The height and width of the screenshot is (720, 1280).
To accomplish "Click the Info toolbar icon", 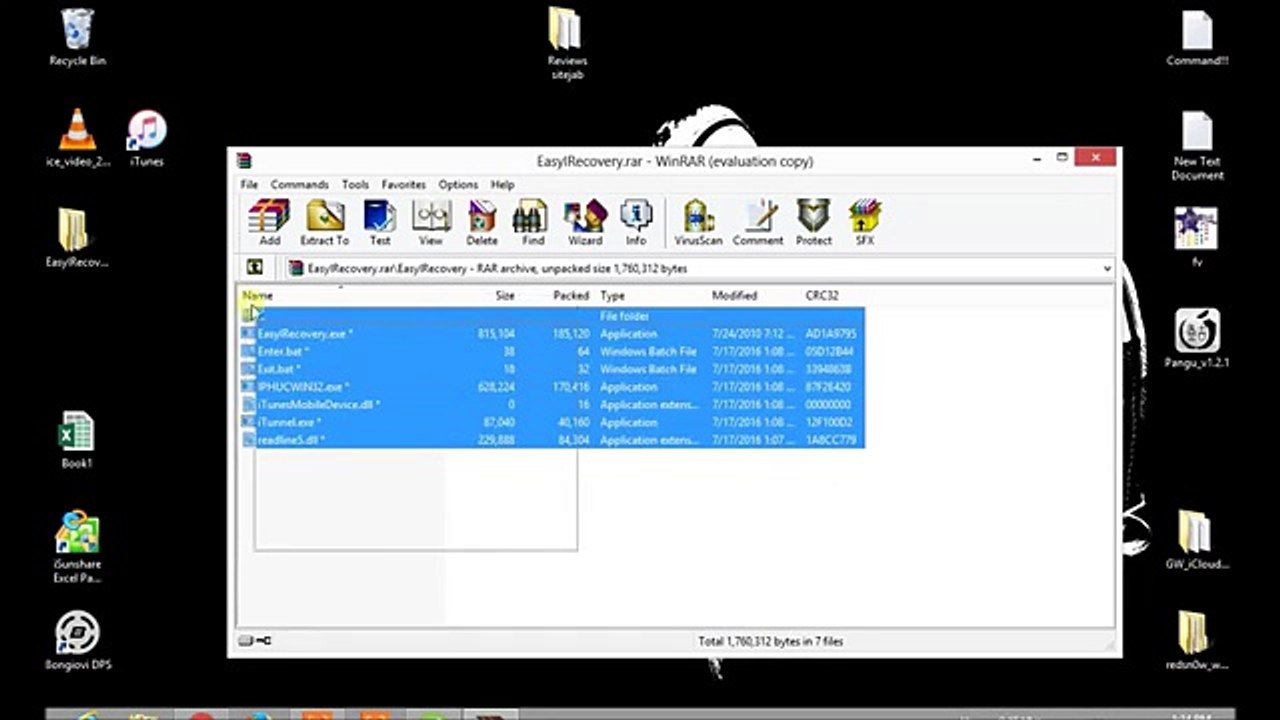I will [x=636, y=222].
